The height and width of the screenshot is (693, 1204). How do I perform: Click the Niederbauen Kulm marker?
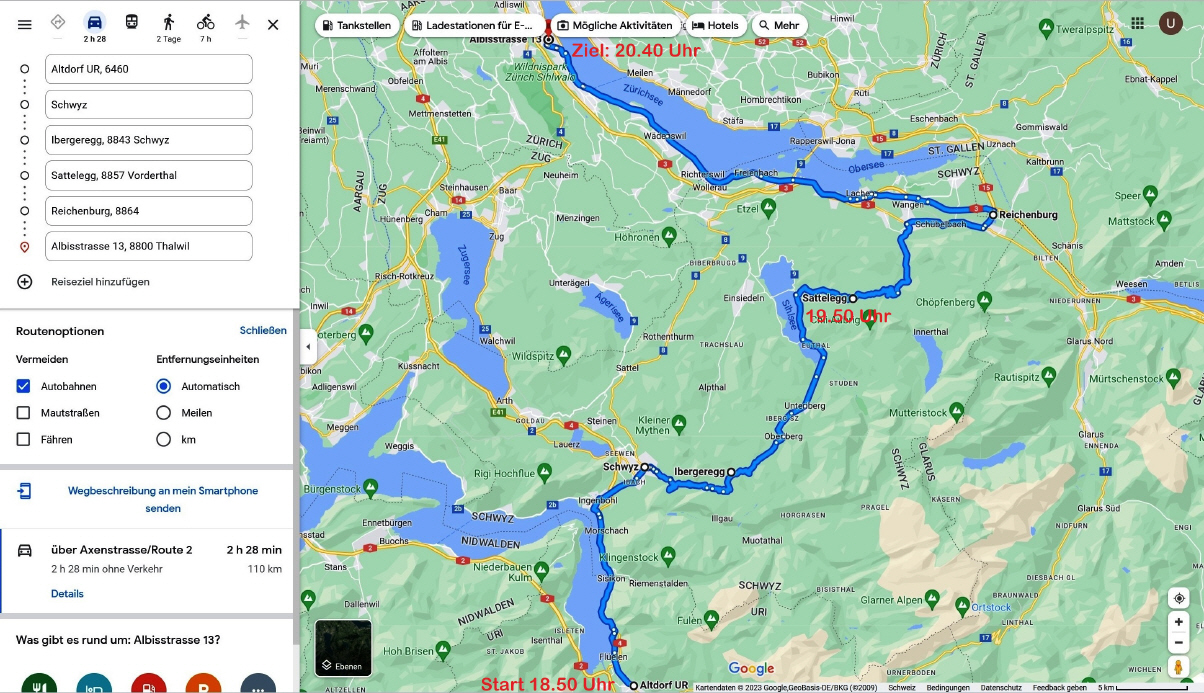coord(541,570)
